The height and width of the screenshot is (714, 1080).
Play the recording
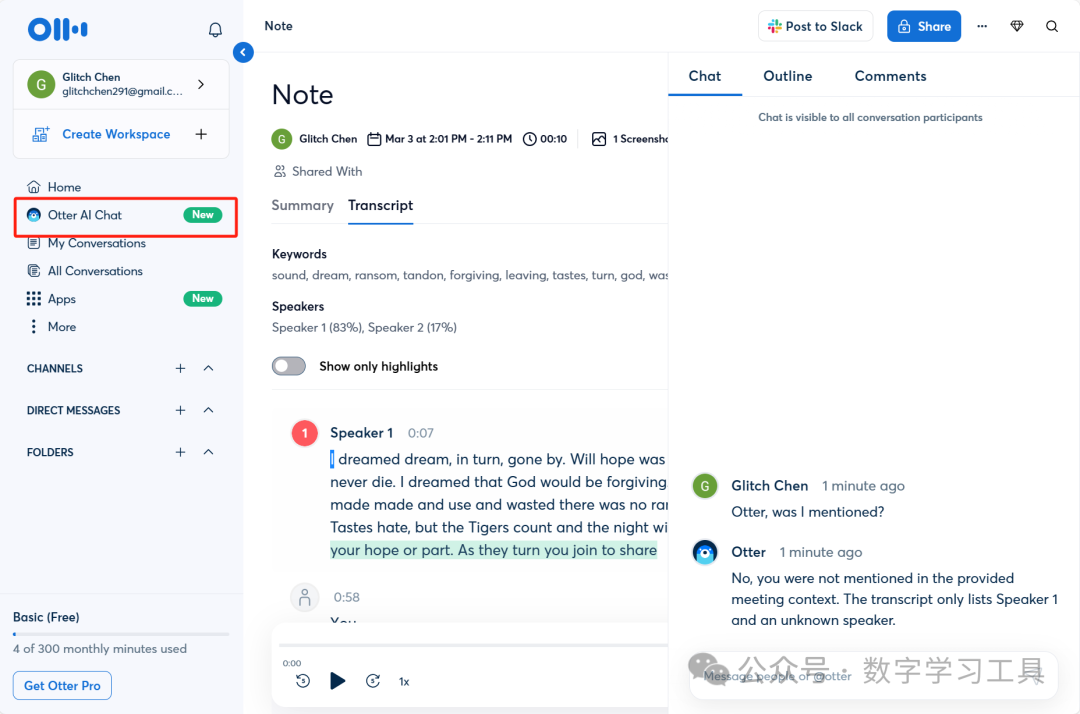click(x=338, y=681)
